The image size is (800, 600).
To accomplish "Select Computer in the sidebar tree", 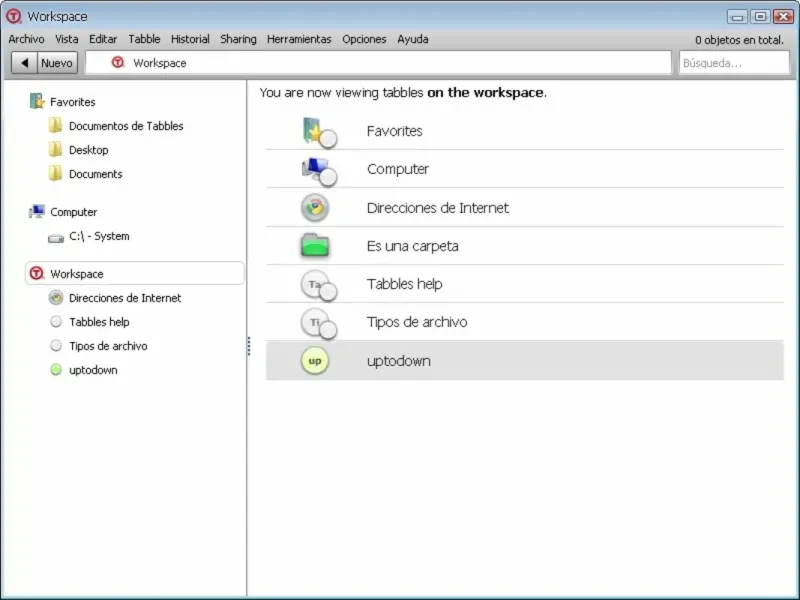I will click(x=73, y=212).
